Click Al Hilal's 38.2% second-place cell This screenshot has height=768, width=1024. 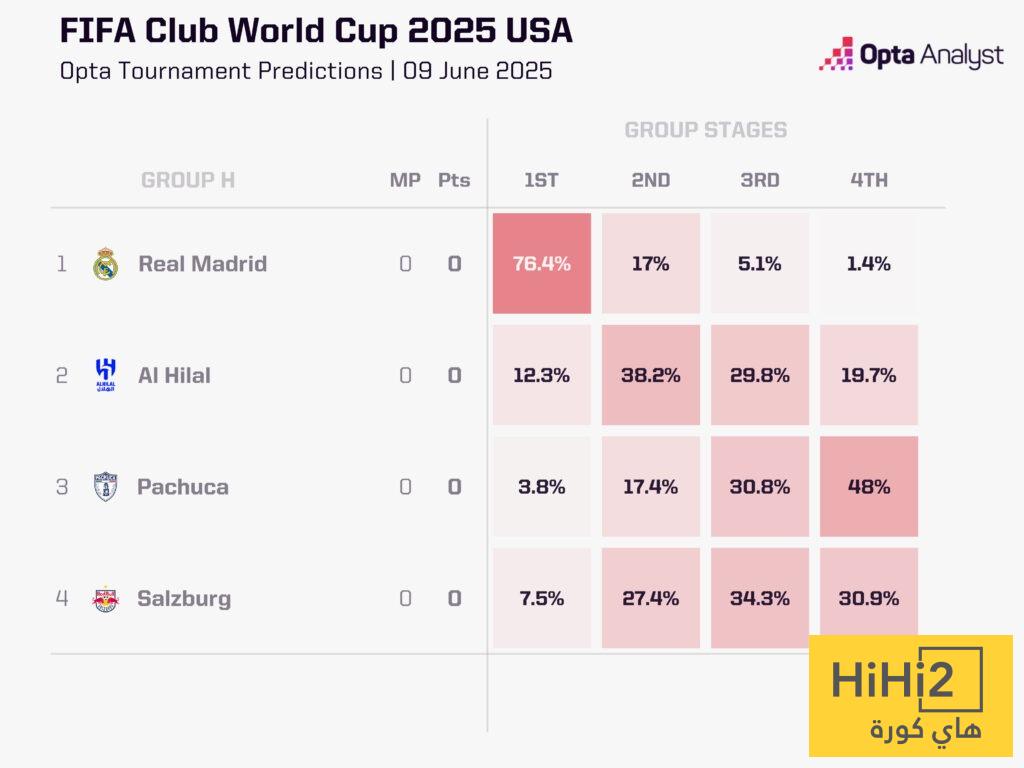(651, 375)
